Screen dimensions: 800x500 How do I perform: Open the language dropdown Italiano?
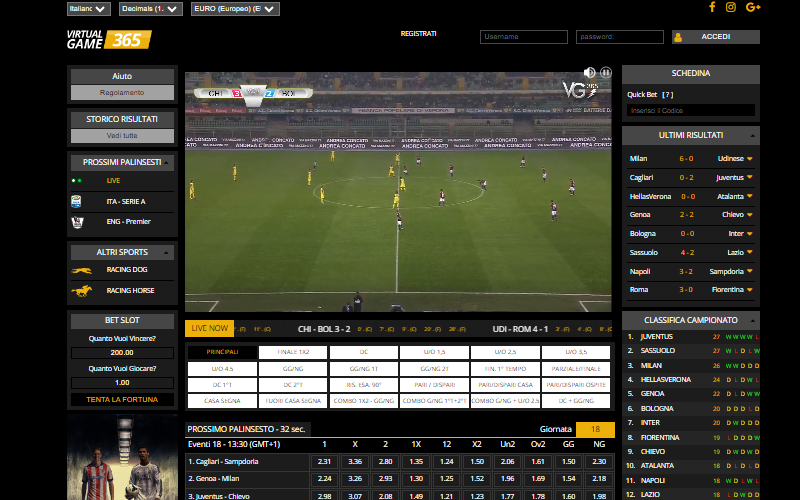pyautogui.click(x=89, y=9)
